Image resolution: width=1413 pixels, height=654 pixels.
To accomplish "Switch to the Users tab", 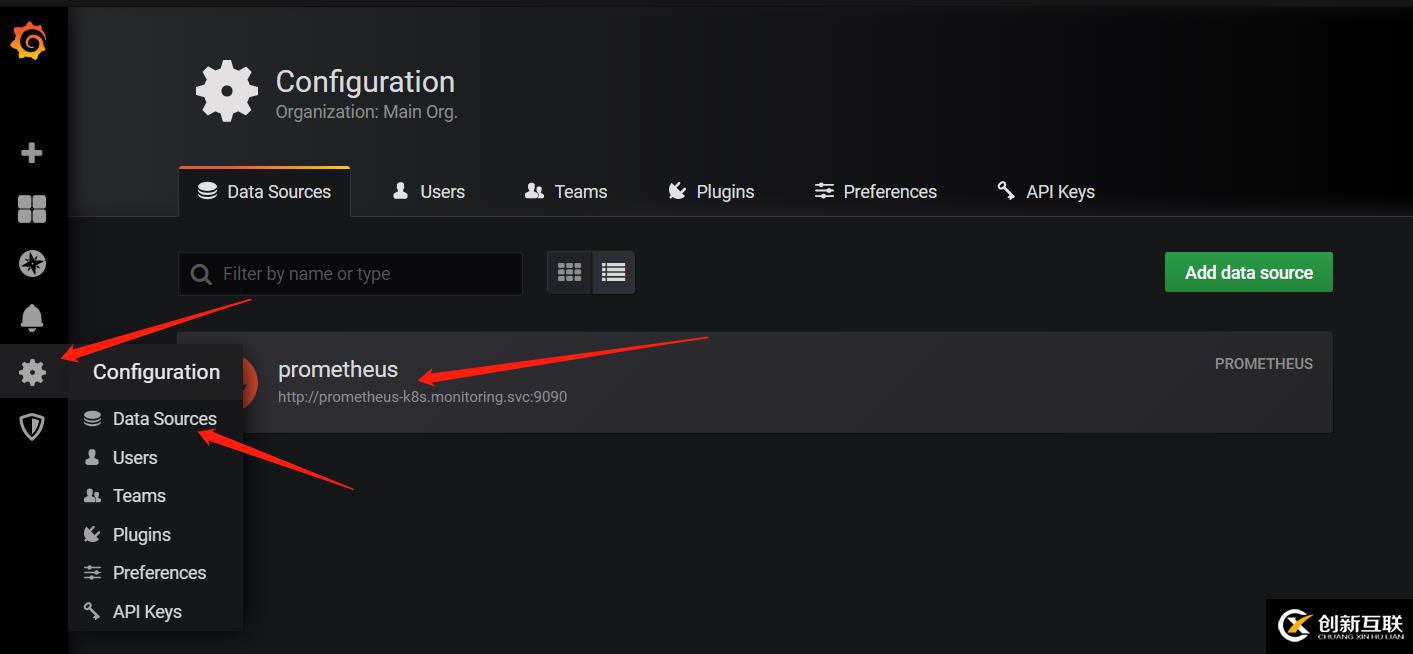I will [x=429, y=192].
